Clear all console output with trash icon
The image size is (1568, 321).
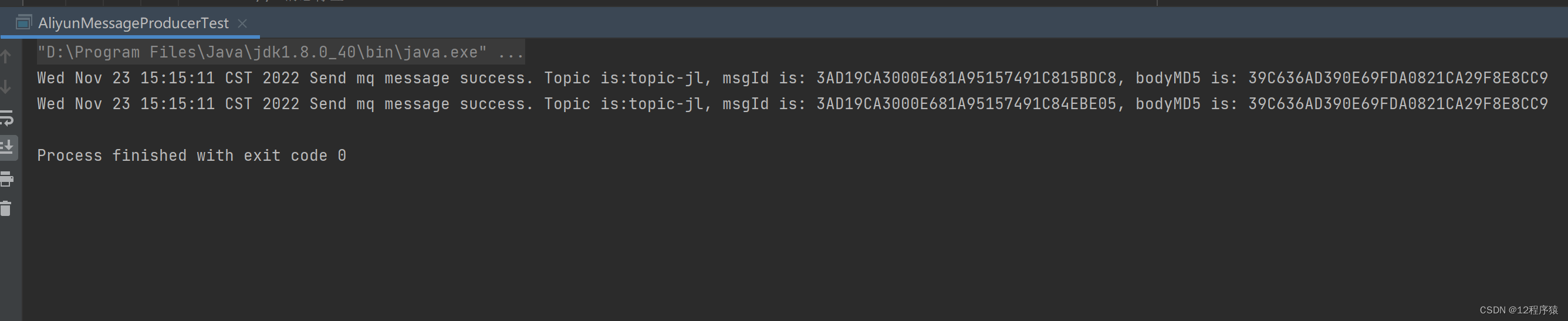6,209
